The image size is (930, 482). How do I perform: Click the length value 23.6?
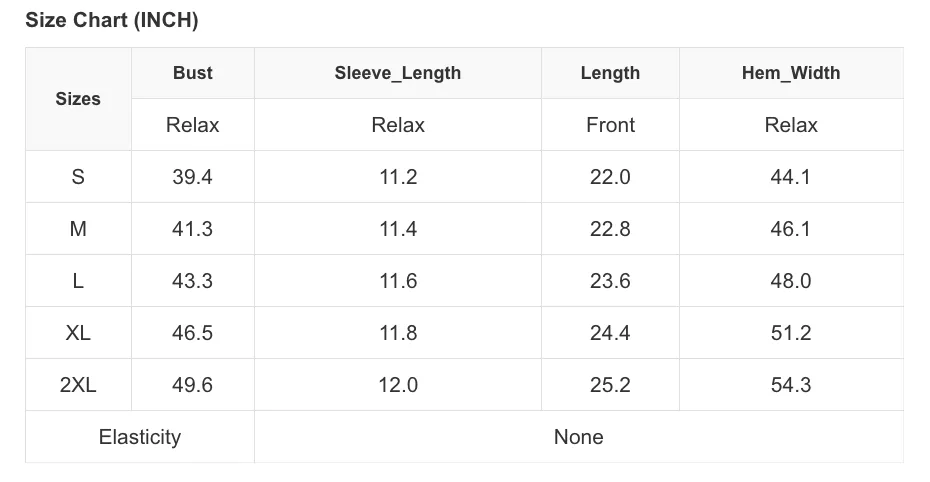point(610,281)
